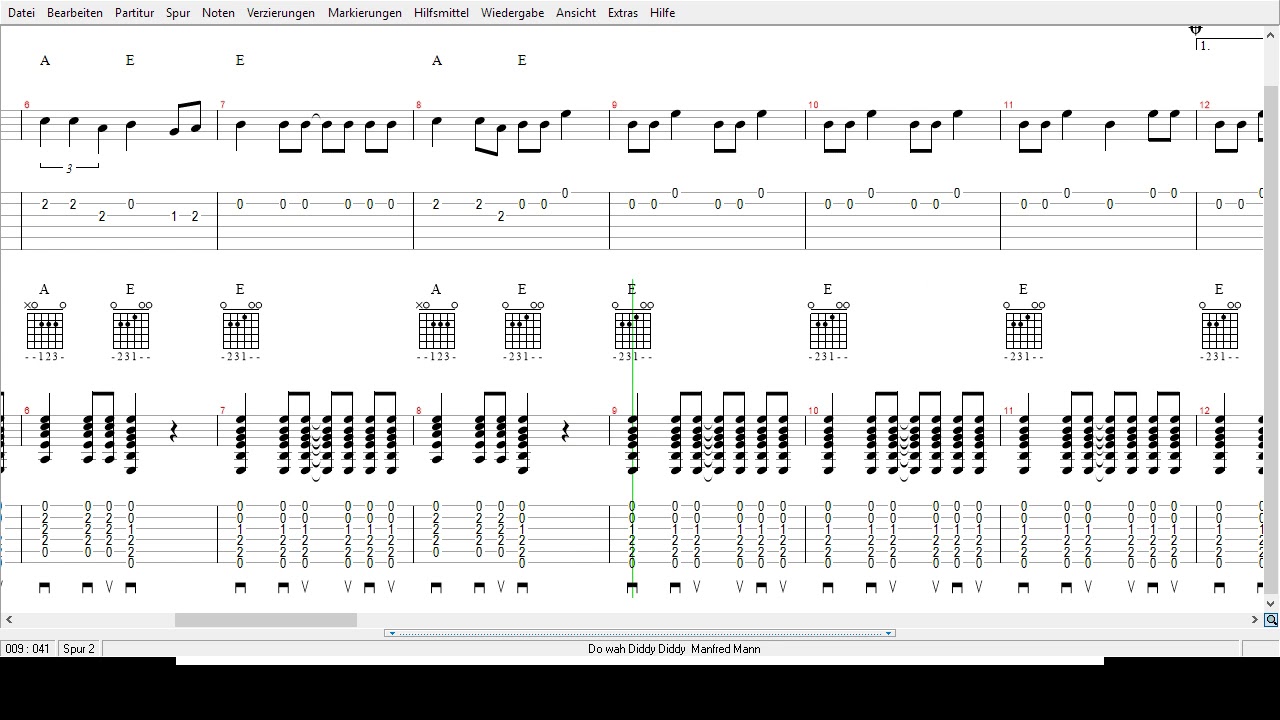Click the dotted slider track in the middle
This screenshot has height=720, width=1280.
click(640, 633)
